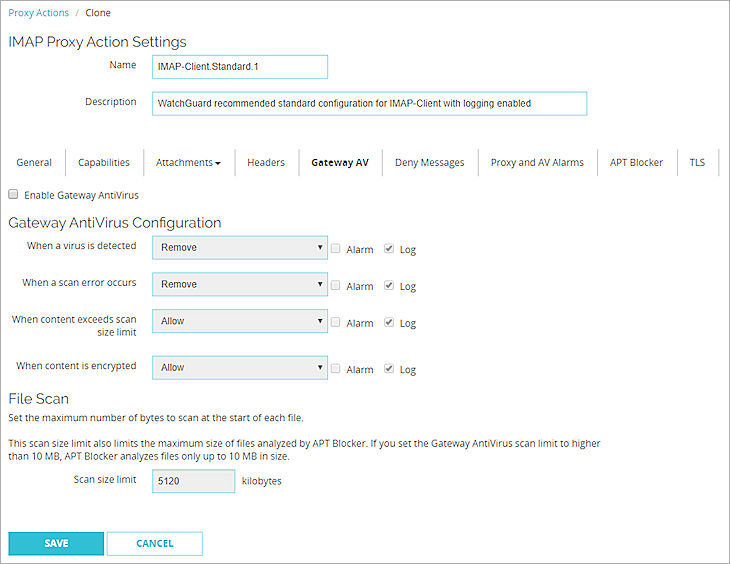Uncheck Log for virus detected

(390, 248)
